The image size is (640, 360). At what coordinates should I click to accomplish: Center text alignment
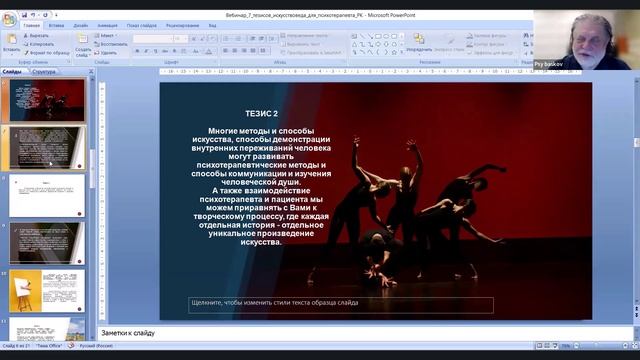click(x=235, y=51)
